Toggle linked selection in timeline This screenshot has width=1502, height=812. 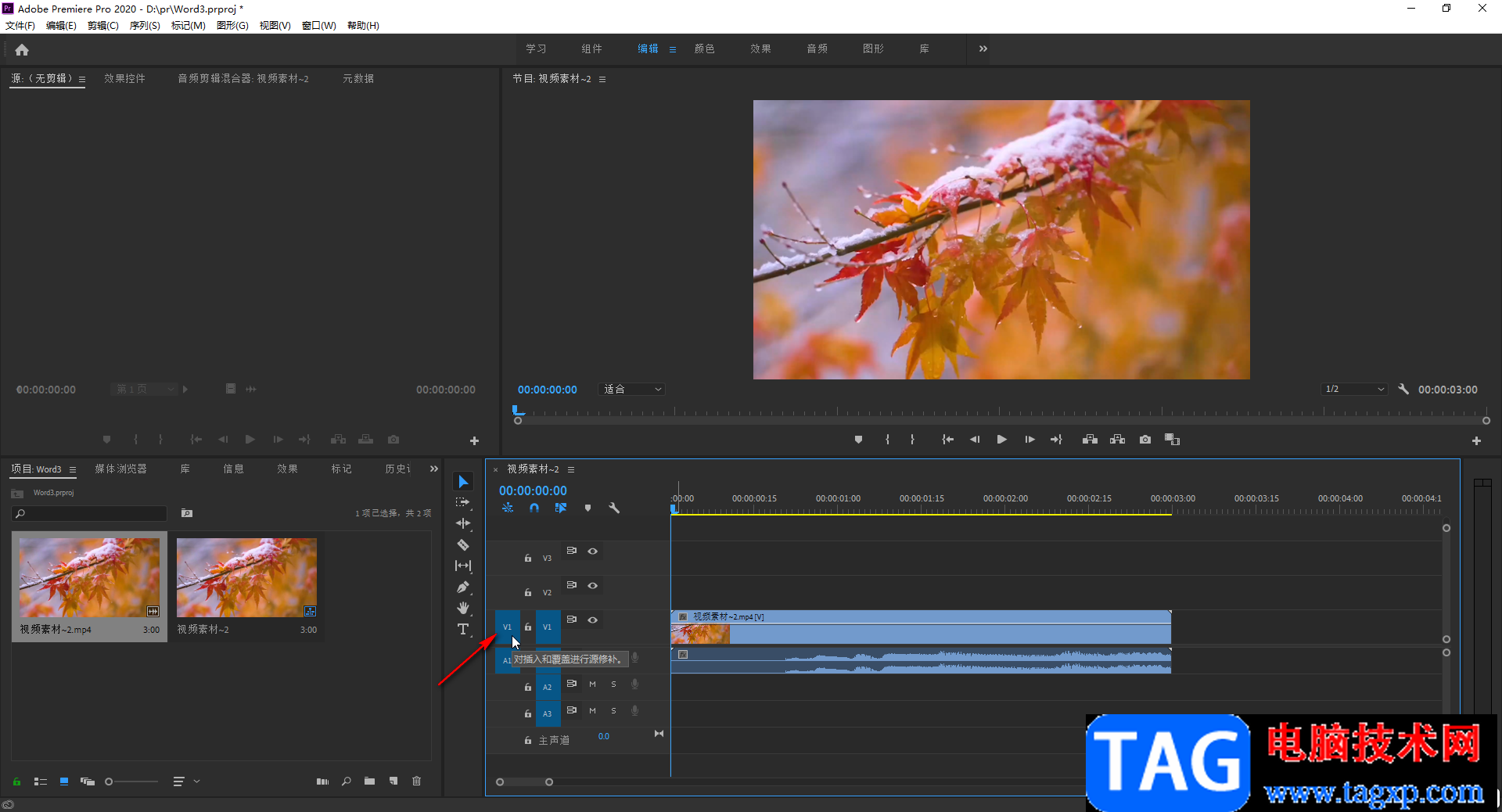click(561, 508)
